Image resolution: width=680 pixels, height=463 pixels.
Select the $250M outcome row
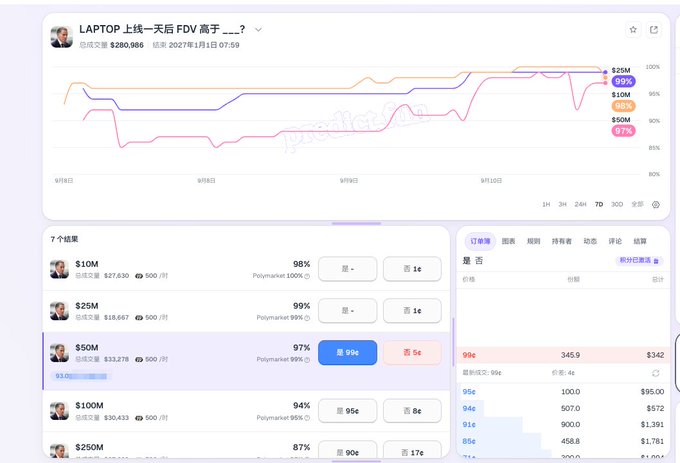click(x=246, y=446)
